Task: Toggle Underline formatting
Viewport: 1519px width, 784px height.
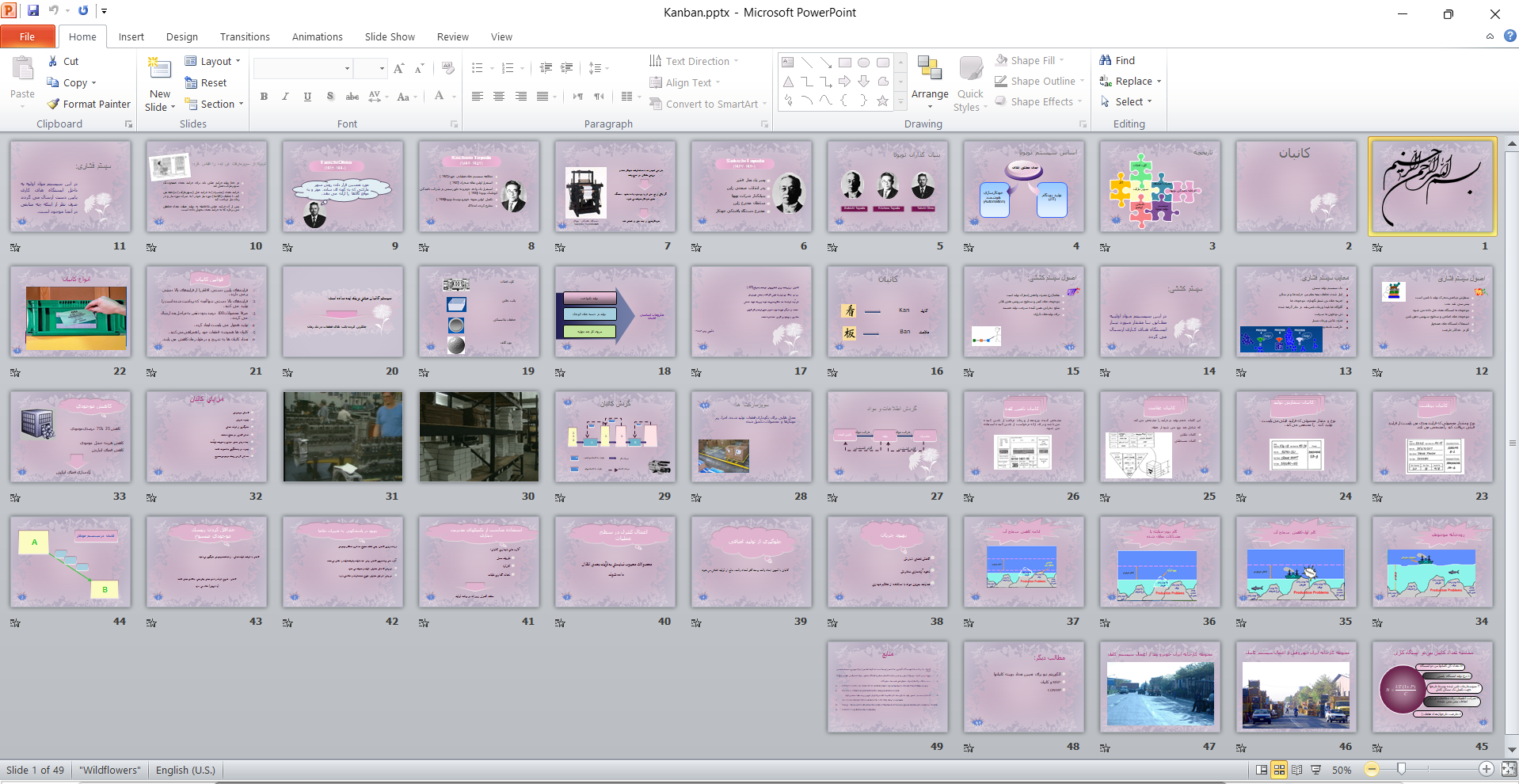Action: 307,97
